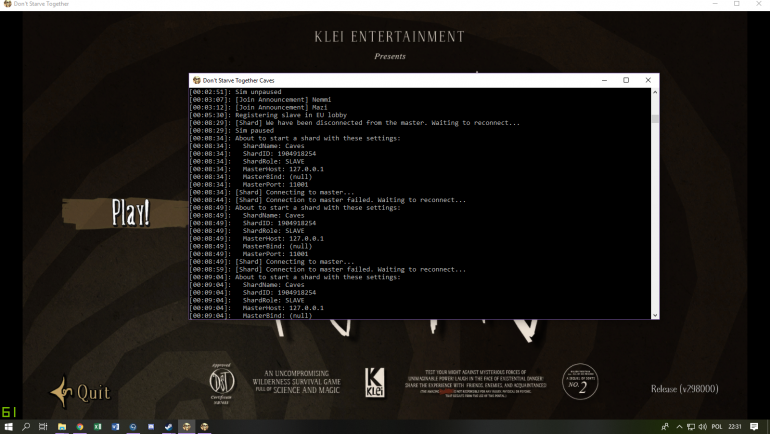Open Task View on the taskbar

[x=43, y=427]
